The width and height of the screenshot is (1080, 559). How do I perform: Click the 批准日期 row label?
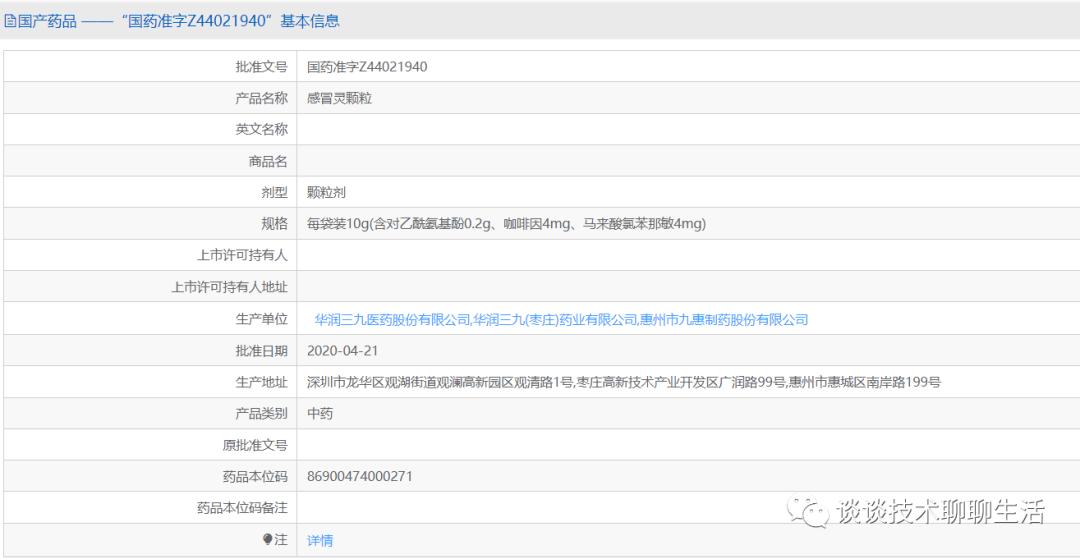pos(261,350)
